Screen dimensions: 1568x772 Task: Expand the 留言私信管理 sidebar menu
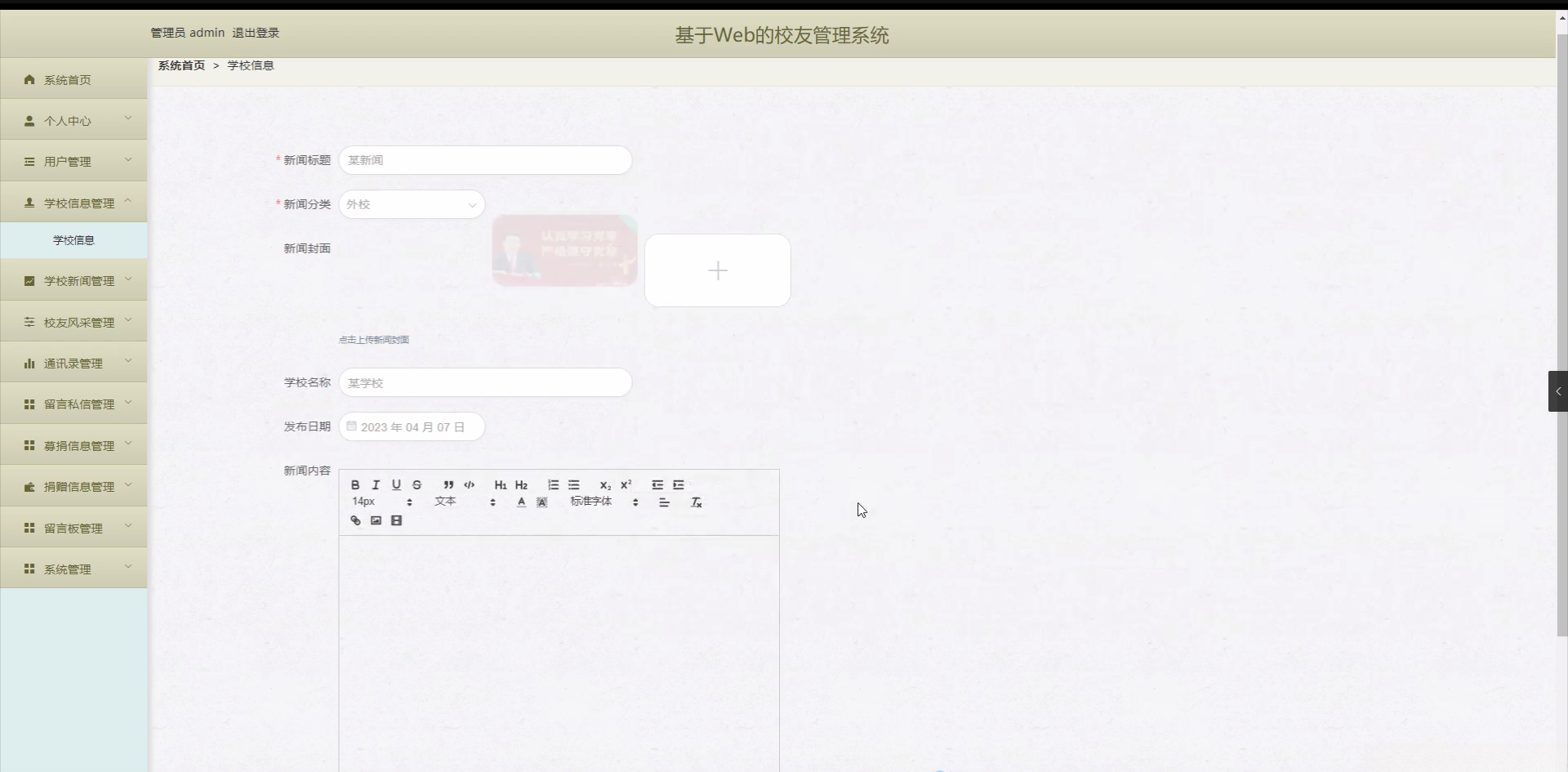(73, 404)
